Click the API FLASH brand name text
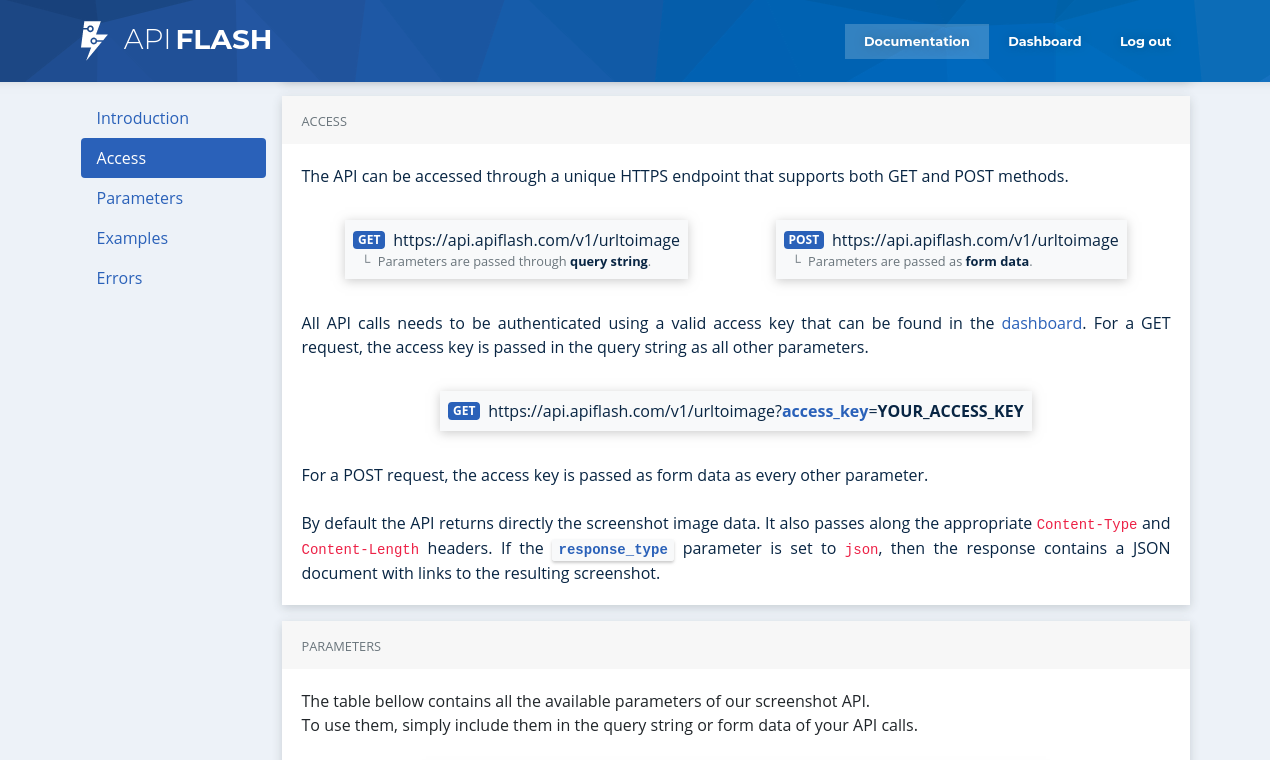1270x760 pixels. [x=197, y=40]
